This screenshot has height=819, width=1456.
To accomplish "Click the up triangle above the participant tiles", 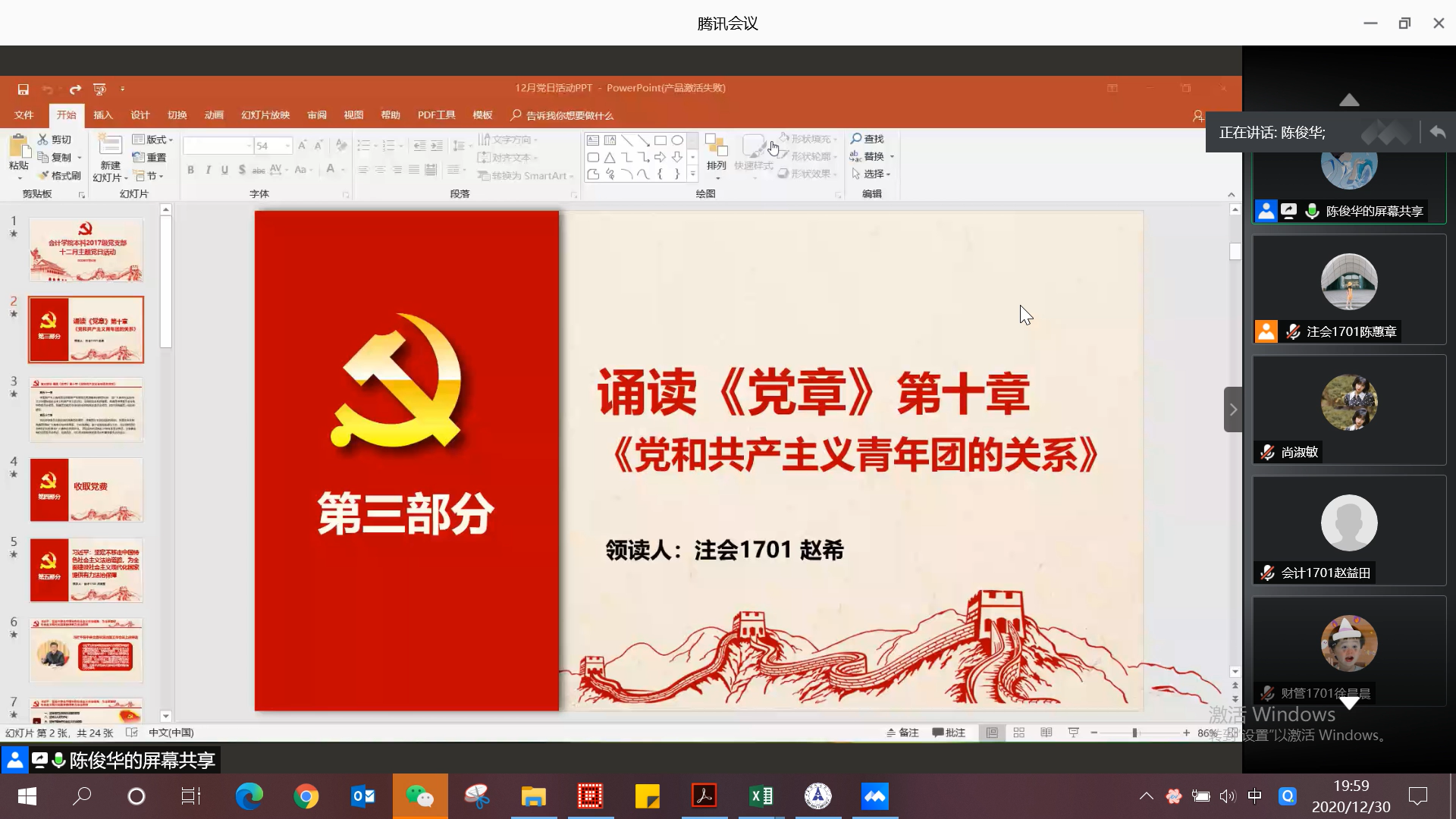I will pos(1349,100).
